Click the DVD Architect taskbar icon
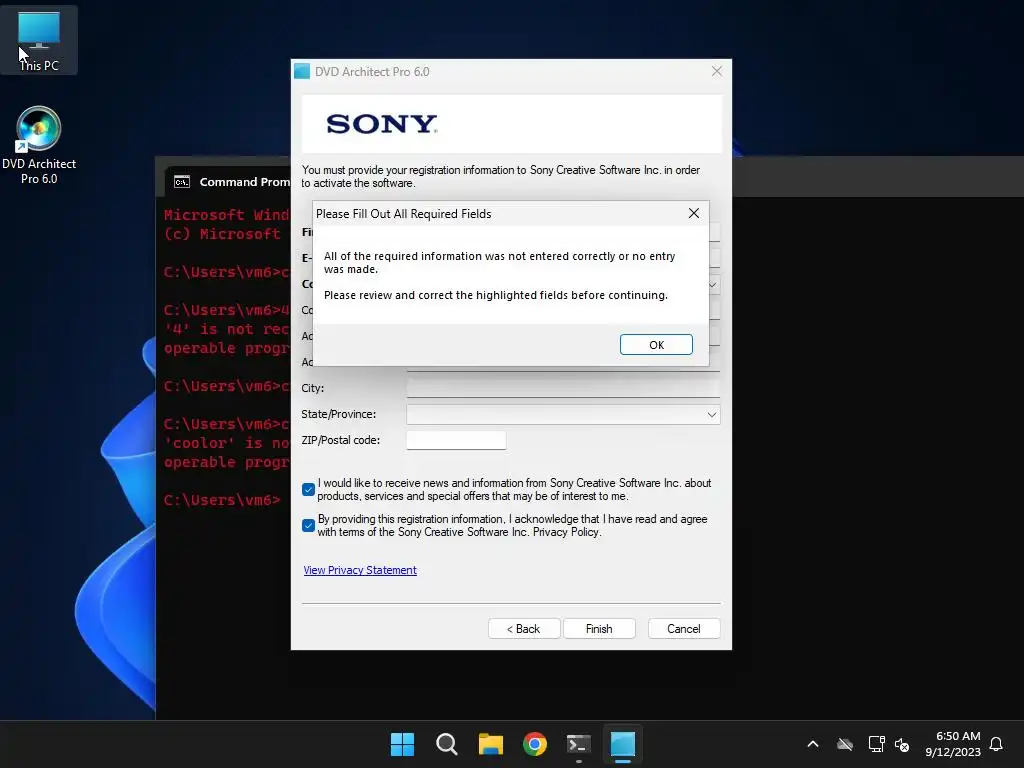This screenshot has width=1024, height=768. 623,744
